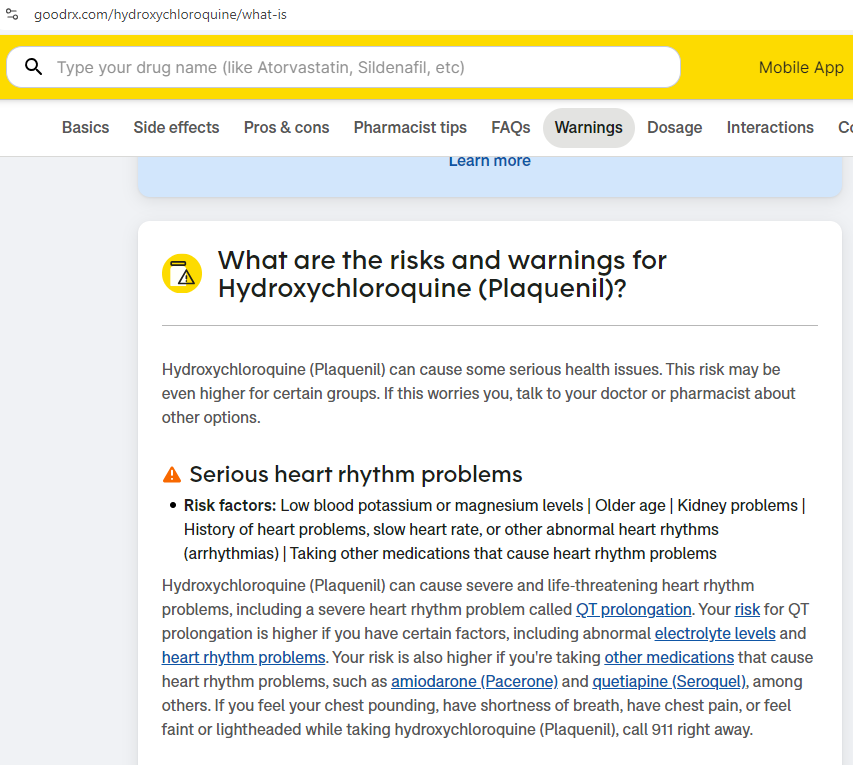
Task: Open the QT prolongation link
Action: pyautogui.click(x=634, y=609)
